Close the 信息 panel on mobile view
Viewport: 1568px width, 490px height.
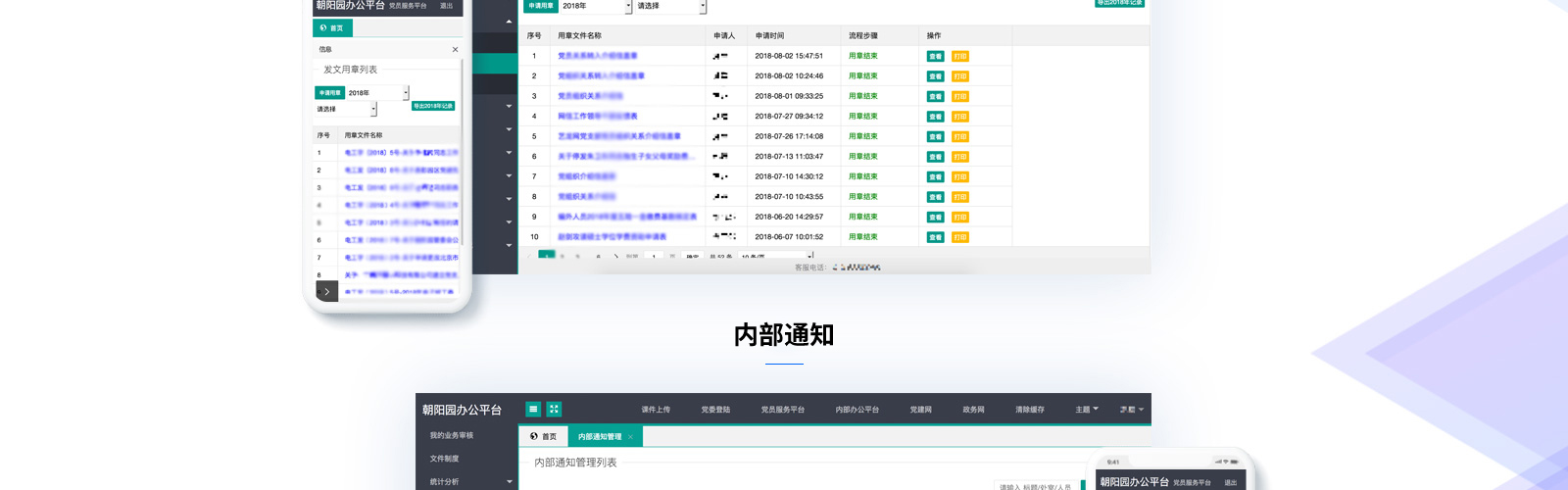click(x=455, y=50)
